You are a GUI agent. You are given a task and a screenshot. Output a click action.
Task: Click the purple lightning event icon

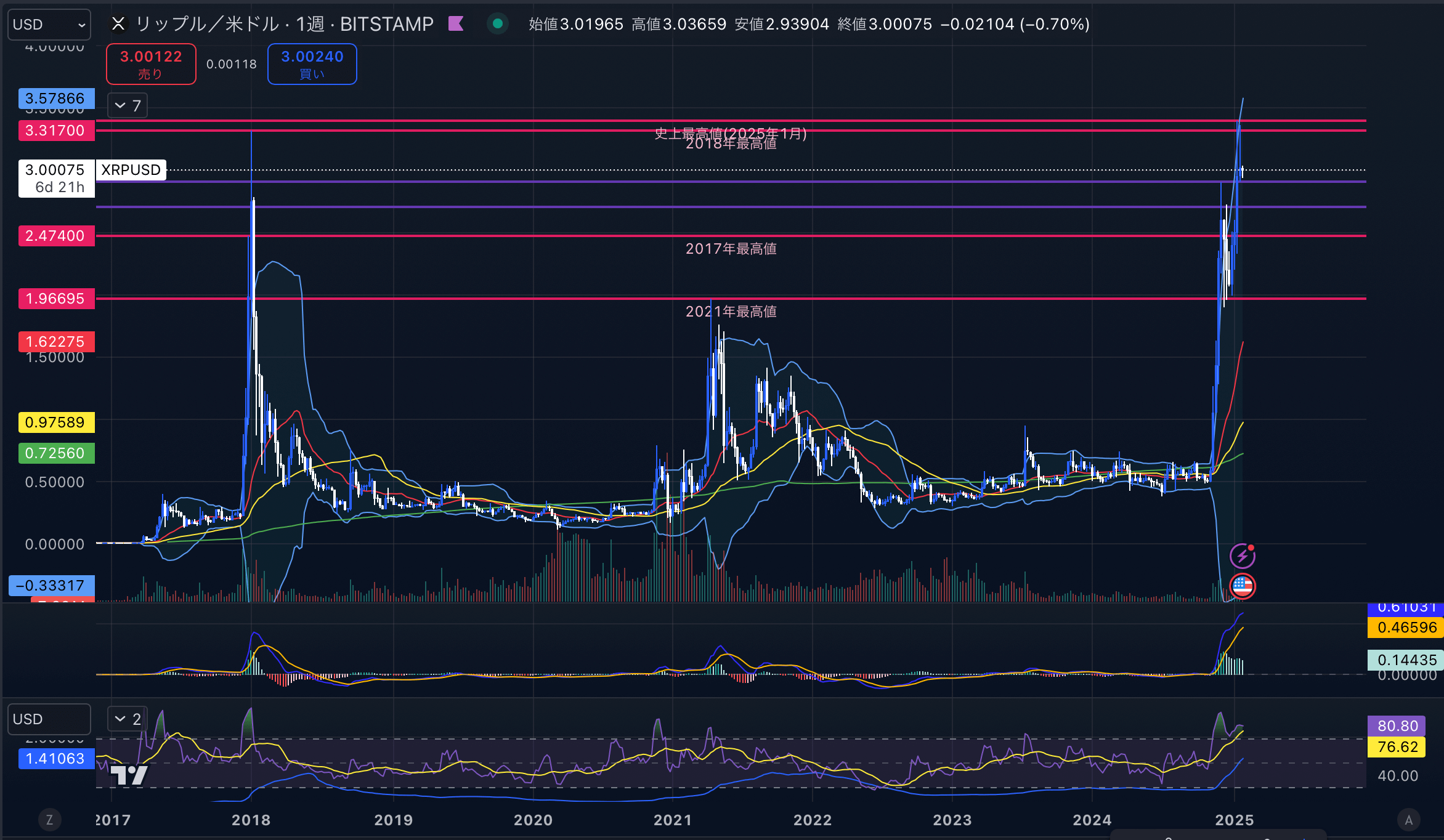tap(1243, 556)
